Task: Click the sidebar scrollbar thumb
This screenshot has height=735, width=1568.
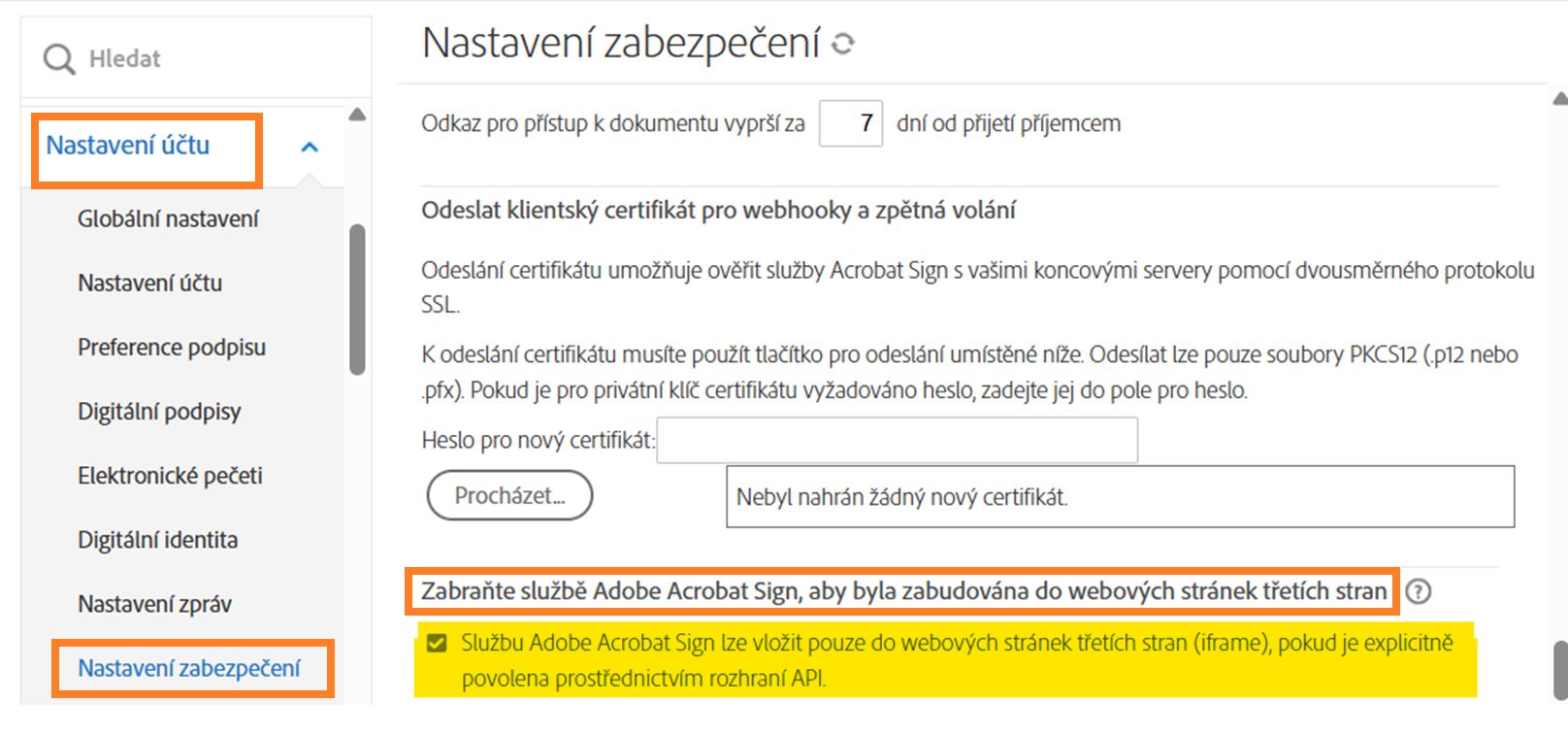Action: pos(357,299)
